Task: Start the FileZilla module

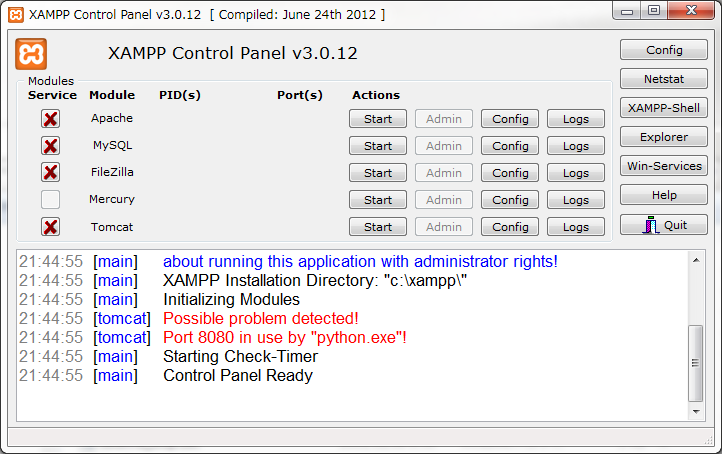Action: tap(378, 173)
